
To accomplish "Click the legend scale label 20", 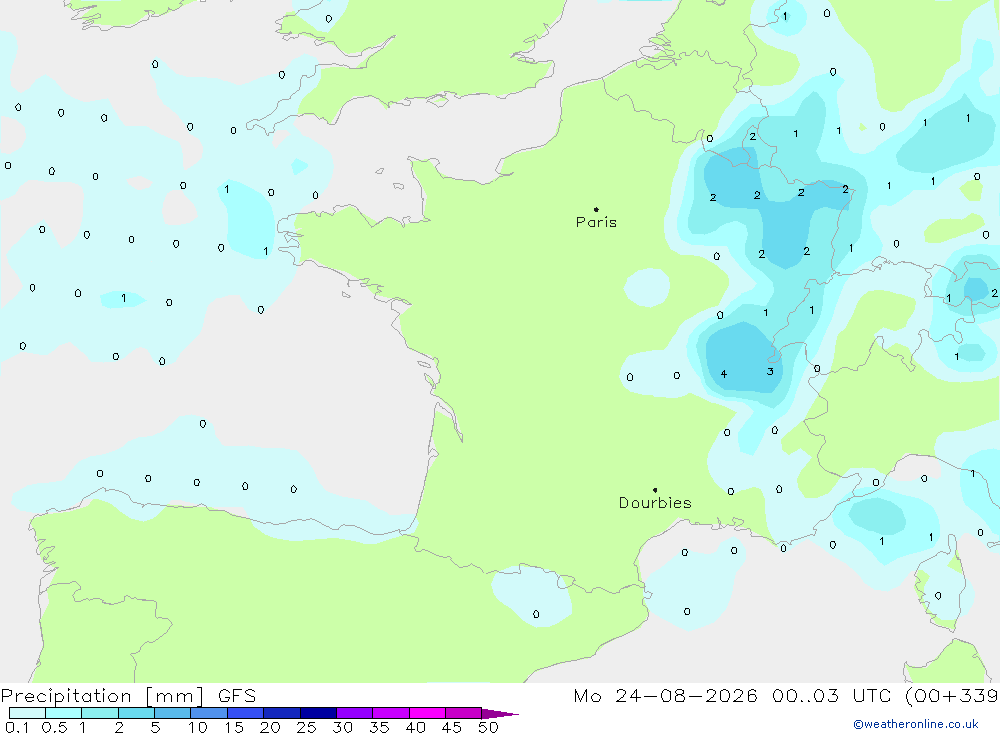I will [x=270, y=727].
